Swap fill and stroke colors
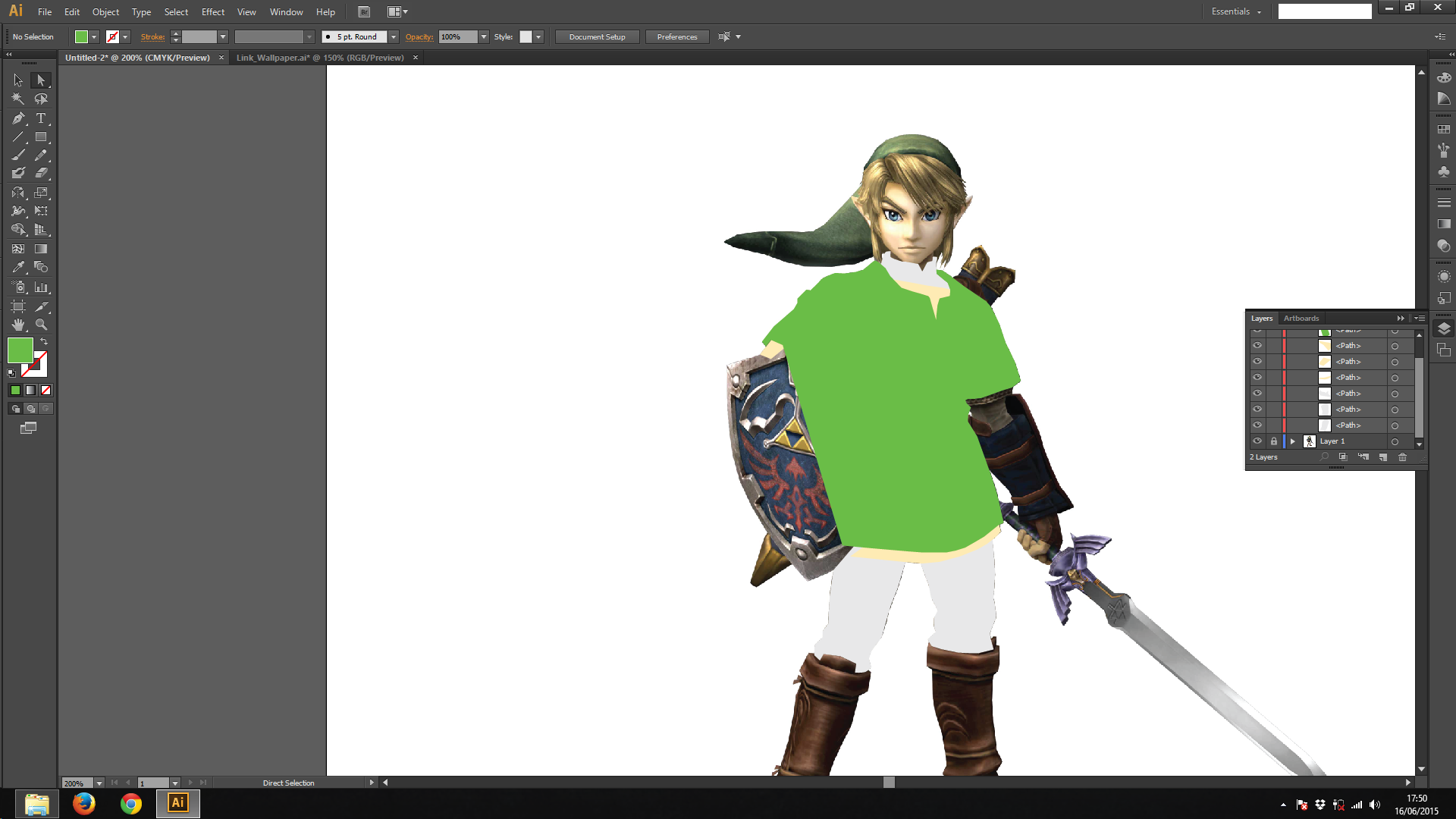The image size is (1456, 819). (44, 342)
